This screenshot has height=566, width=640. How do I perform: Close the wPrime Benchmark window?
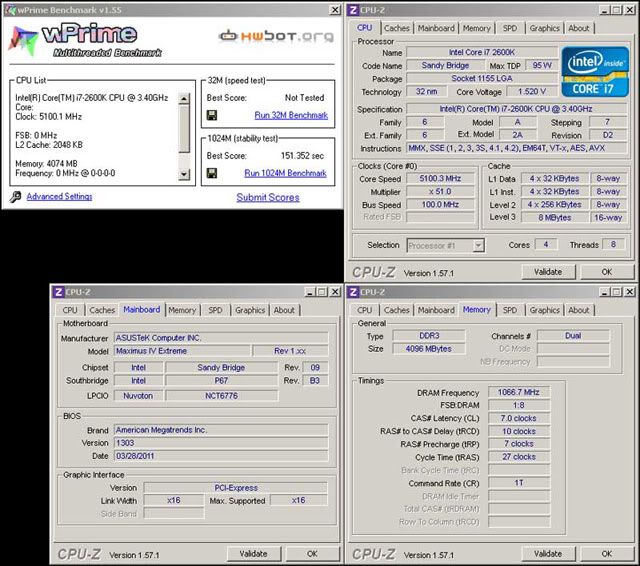[335, 10]
